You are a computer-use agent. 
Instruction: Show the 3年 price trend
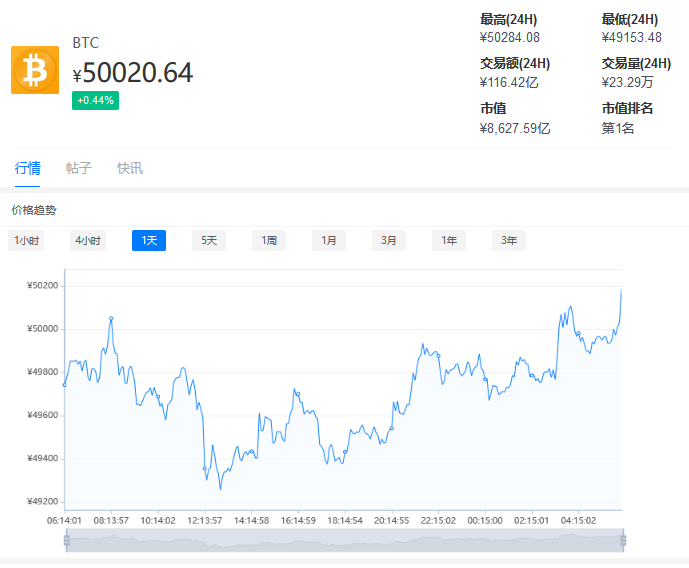click(x=509, y=241)
